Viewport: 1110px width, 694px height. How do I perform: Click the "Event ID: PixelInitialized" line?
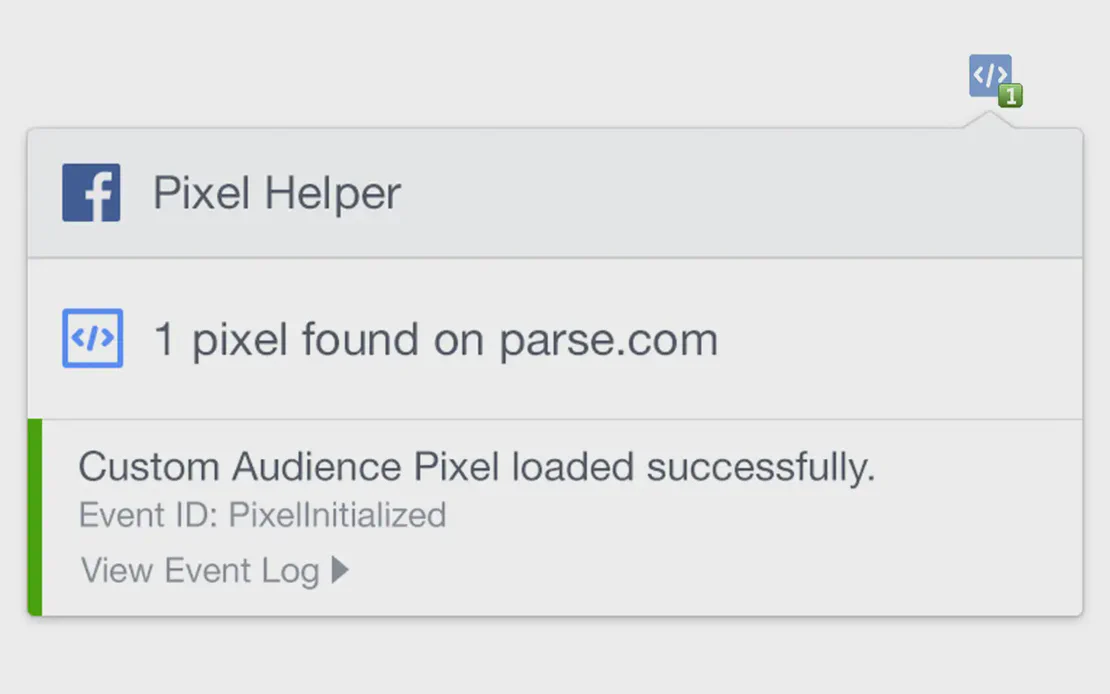262,516
